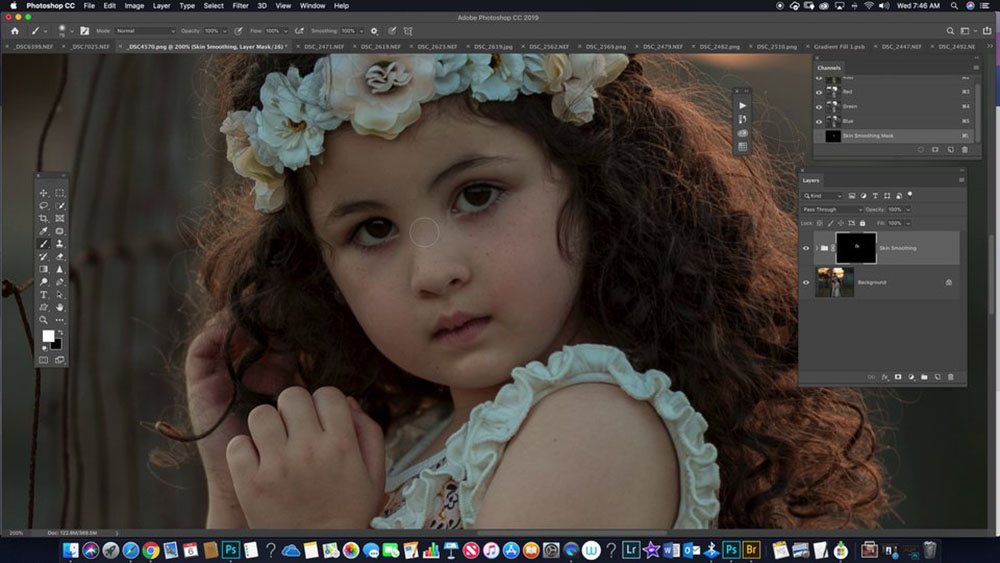Image resolution: width=1000 pixels, height=563 pixels.
Task: Click the Play action icon in side strip
Action: click(742, 105)
